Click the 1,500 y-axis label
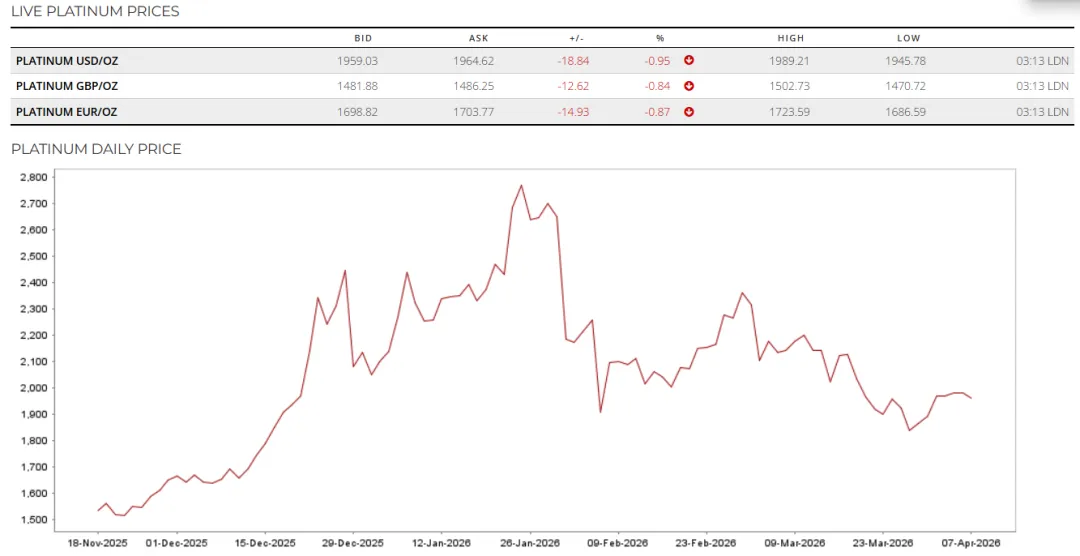Screen dimensions: 1080x556 click(34, 519)
